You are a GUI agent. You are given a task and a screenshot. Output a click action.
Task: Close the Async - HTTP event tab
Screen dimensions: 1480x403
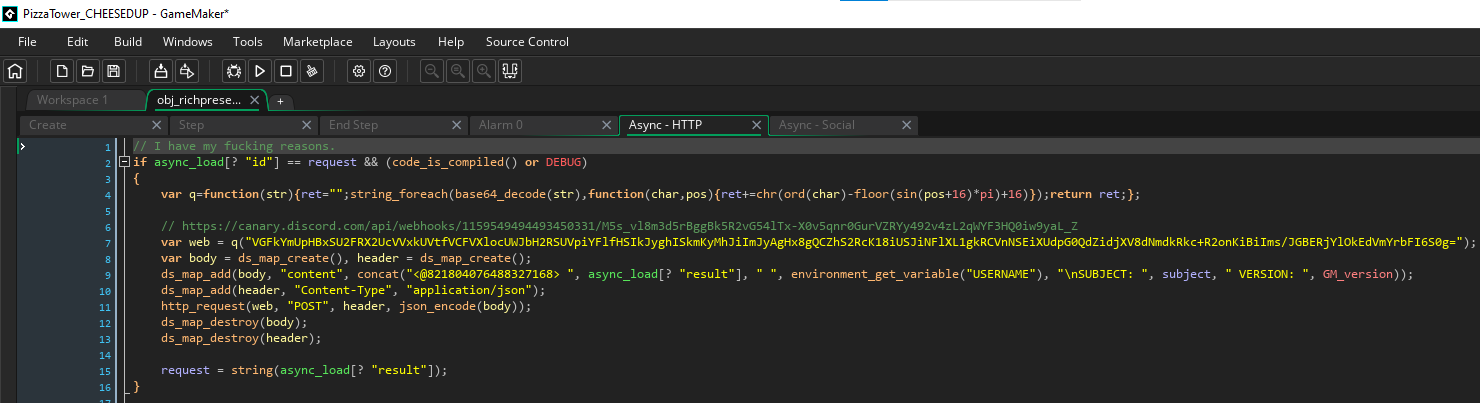(757, 125)
